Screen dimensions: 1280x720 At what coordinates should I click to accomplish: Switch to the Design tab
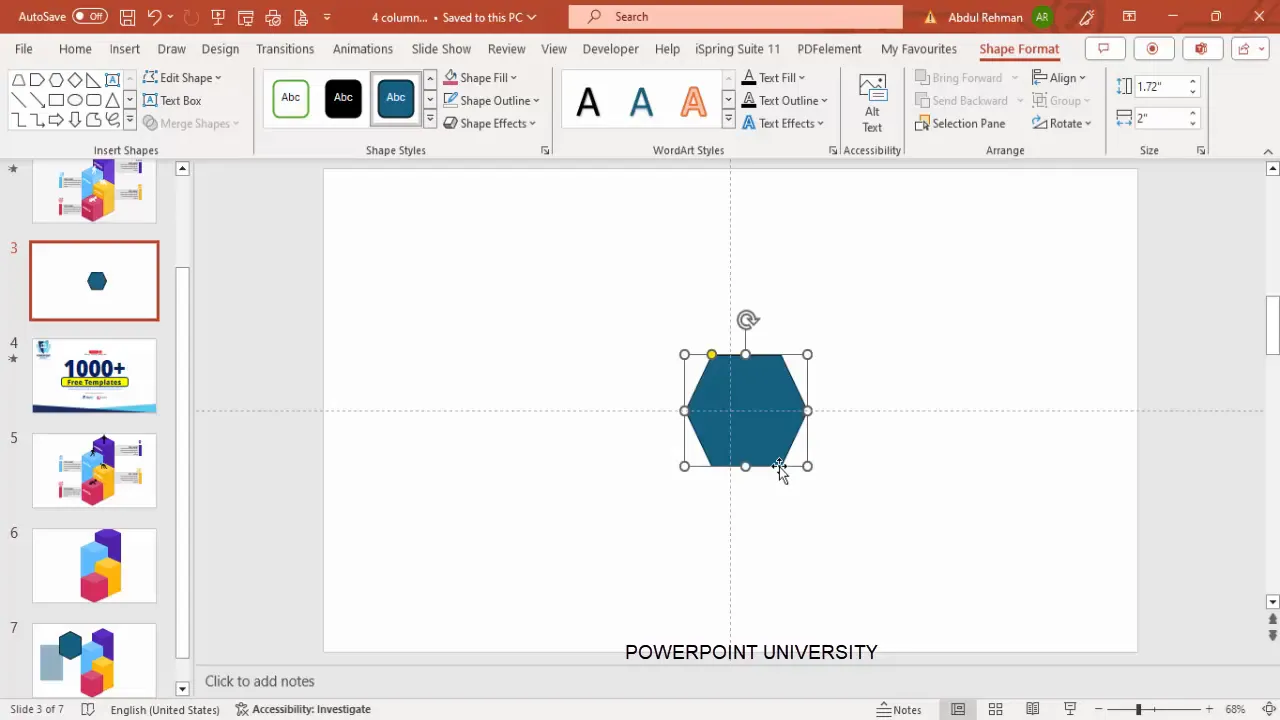[220, 49]
